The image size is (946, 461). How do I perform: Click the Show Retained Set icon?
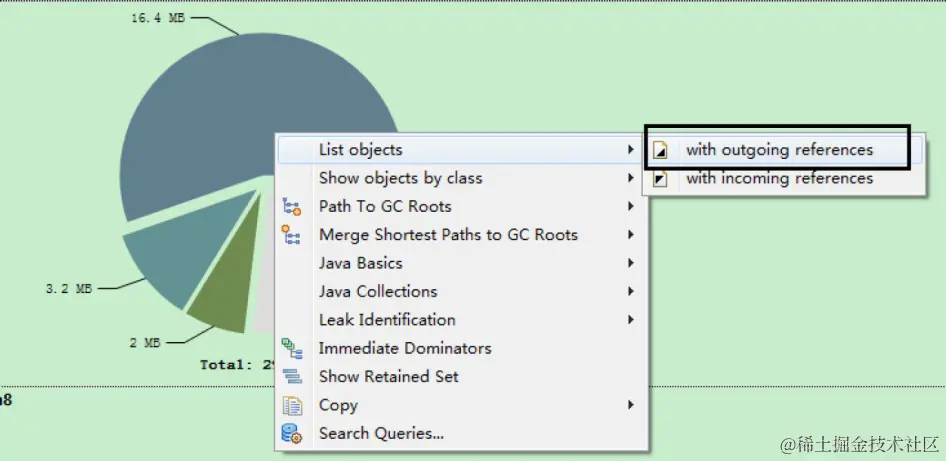coord(292,377)
